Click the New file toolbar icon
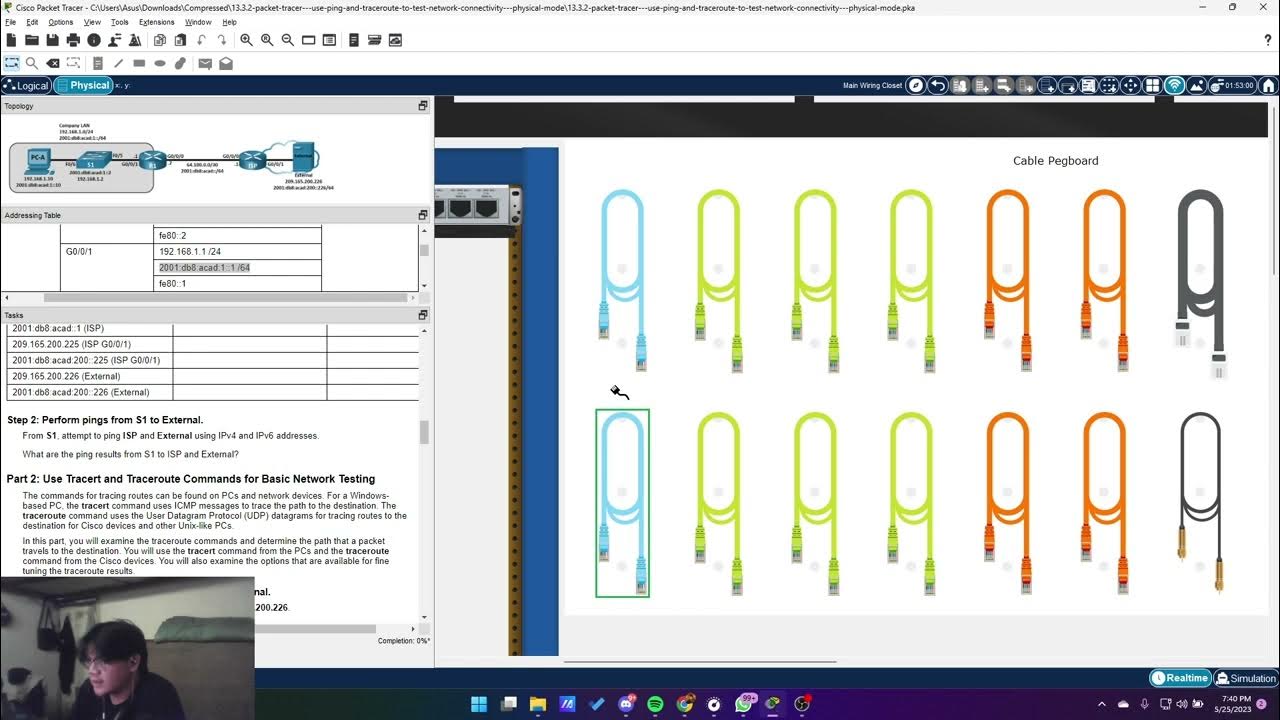 pyautogui.click(x=11, y=40)
